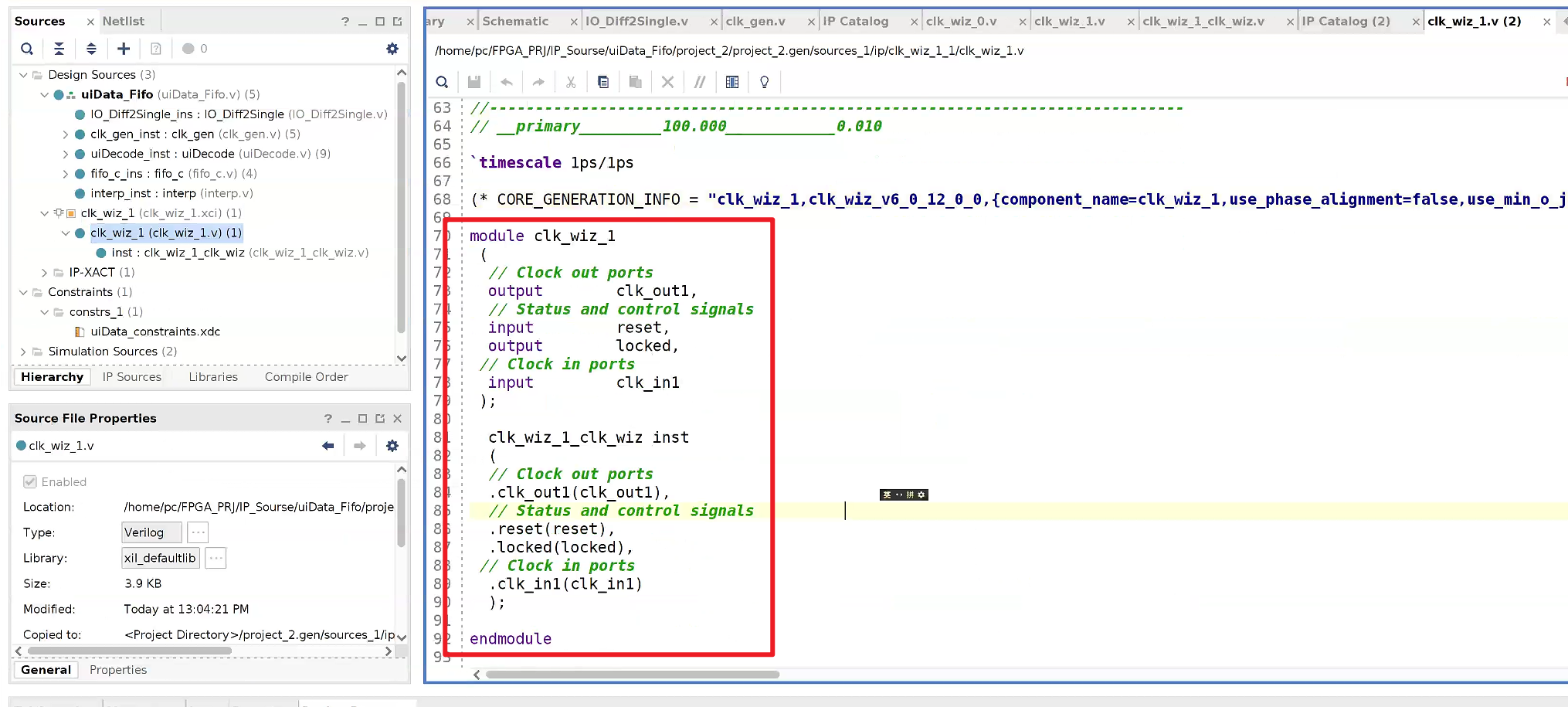Switch to Compile Order view
Screen dimensions: 1568x707
click(306, 377)
